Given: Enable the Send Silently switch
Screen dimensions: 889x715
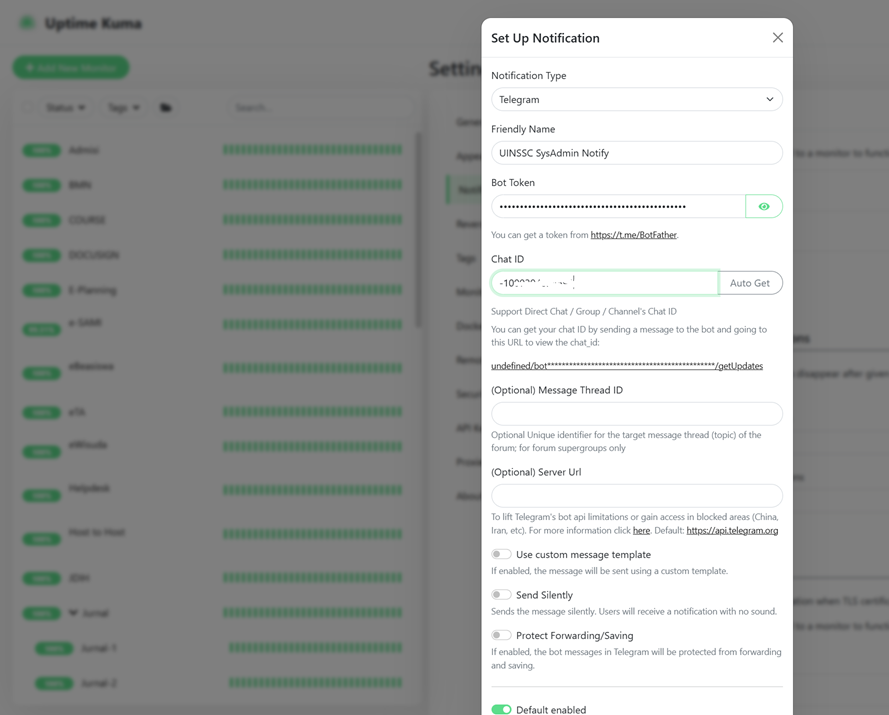Looking at the screenshot, I should coord(501,595).
